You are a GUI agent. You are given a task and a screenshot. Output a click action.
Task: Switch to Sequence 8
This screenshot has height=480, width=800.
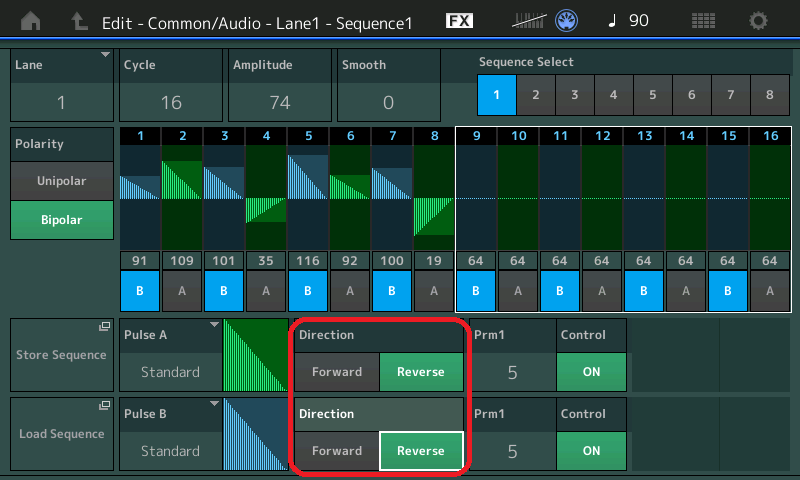coord(769,95)
